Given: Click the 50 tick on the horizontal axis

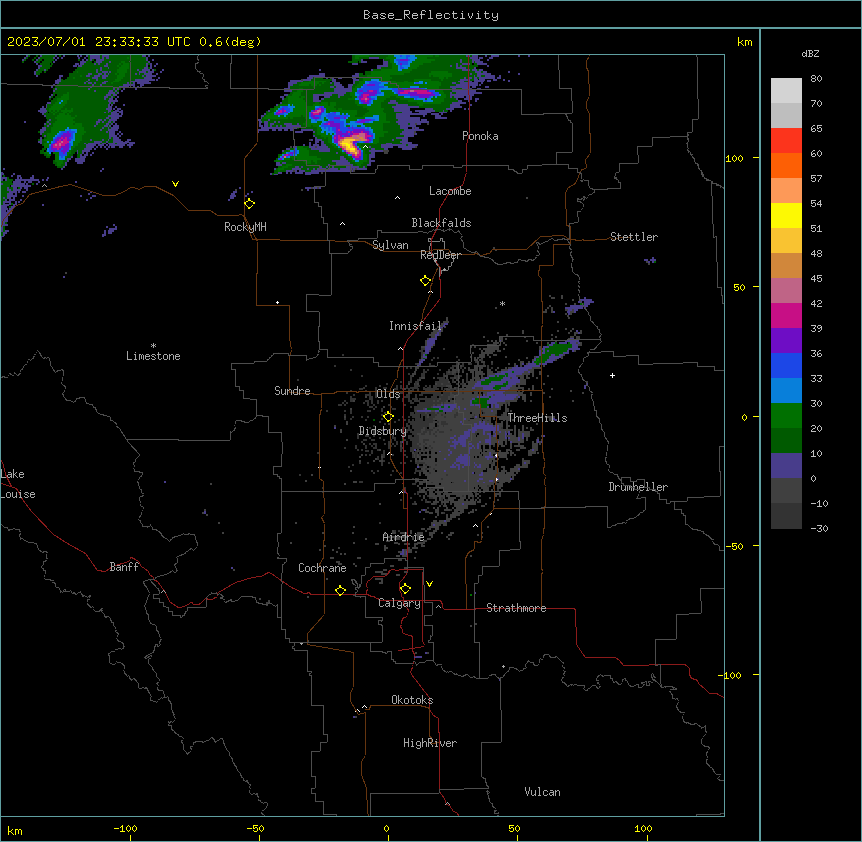Looking at the screenshot, I should pyautogui.click(x=514, y=828).
